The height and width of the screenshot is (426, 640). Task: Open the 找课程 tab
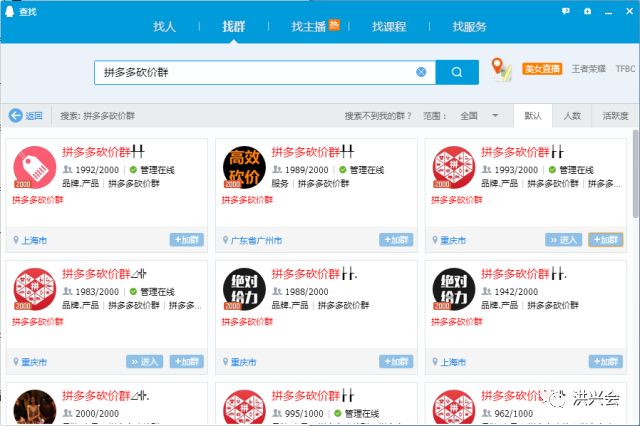pyautogui.click(x=389, y=27)
